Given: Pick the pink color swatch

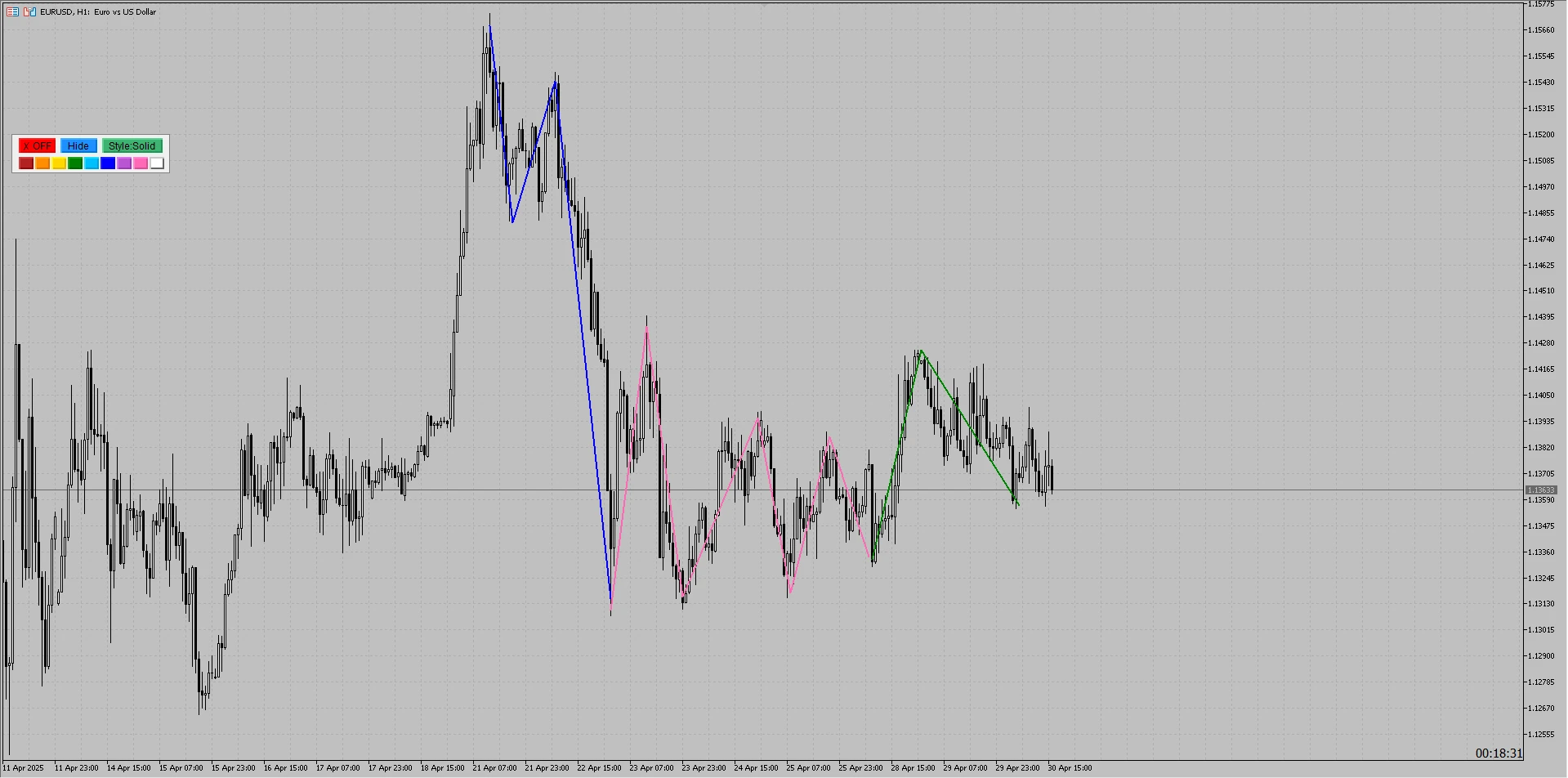Looking at the screenshot, I should [141, 163].
